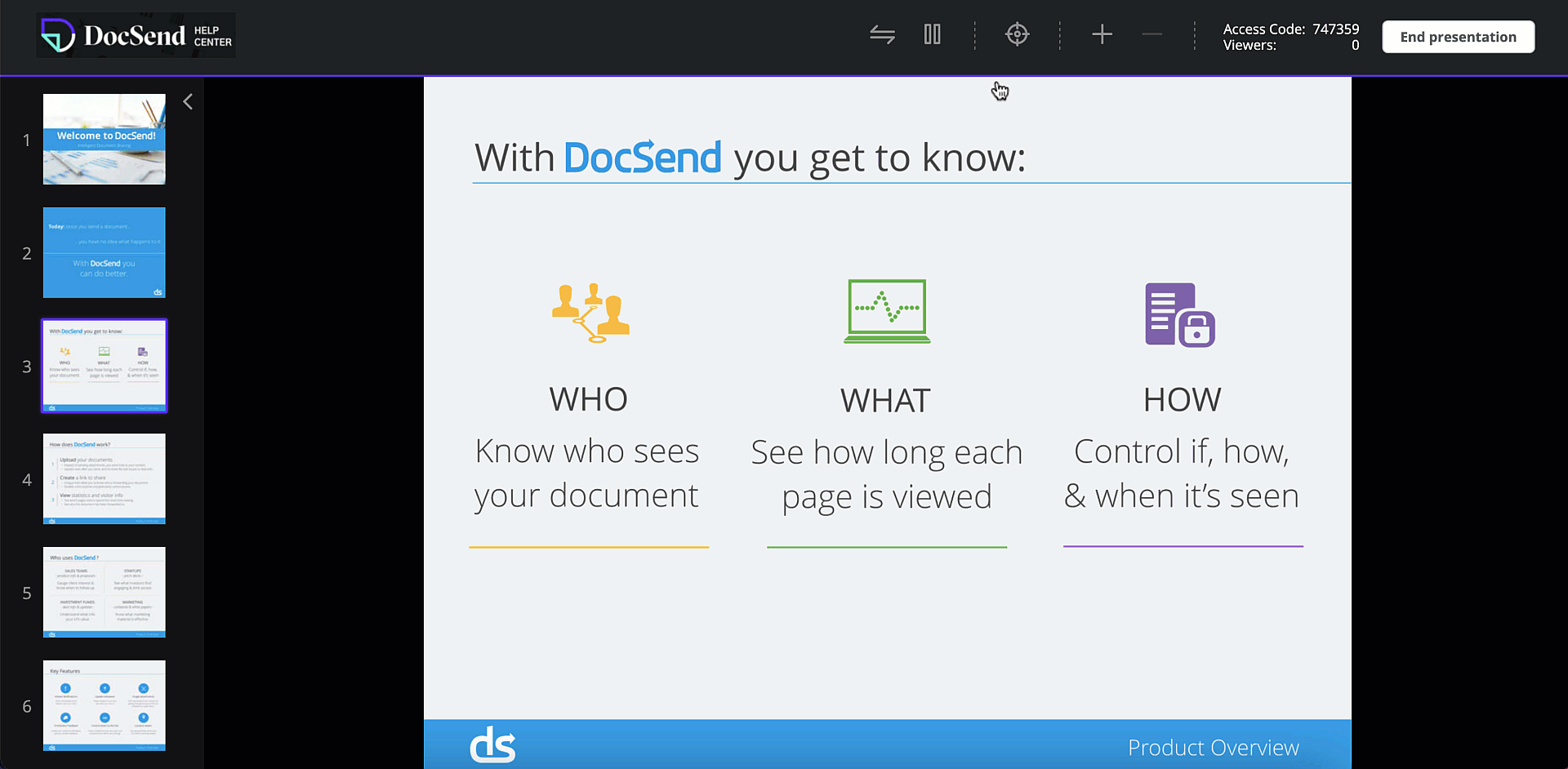The height and width of the screenshot is (769, 1568).
Task: Click the crosshair target icon
Action: [x=1018, y=34]
